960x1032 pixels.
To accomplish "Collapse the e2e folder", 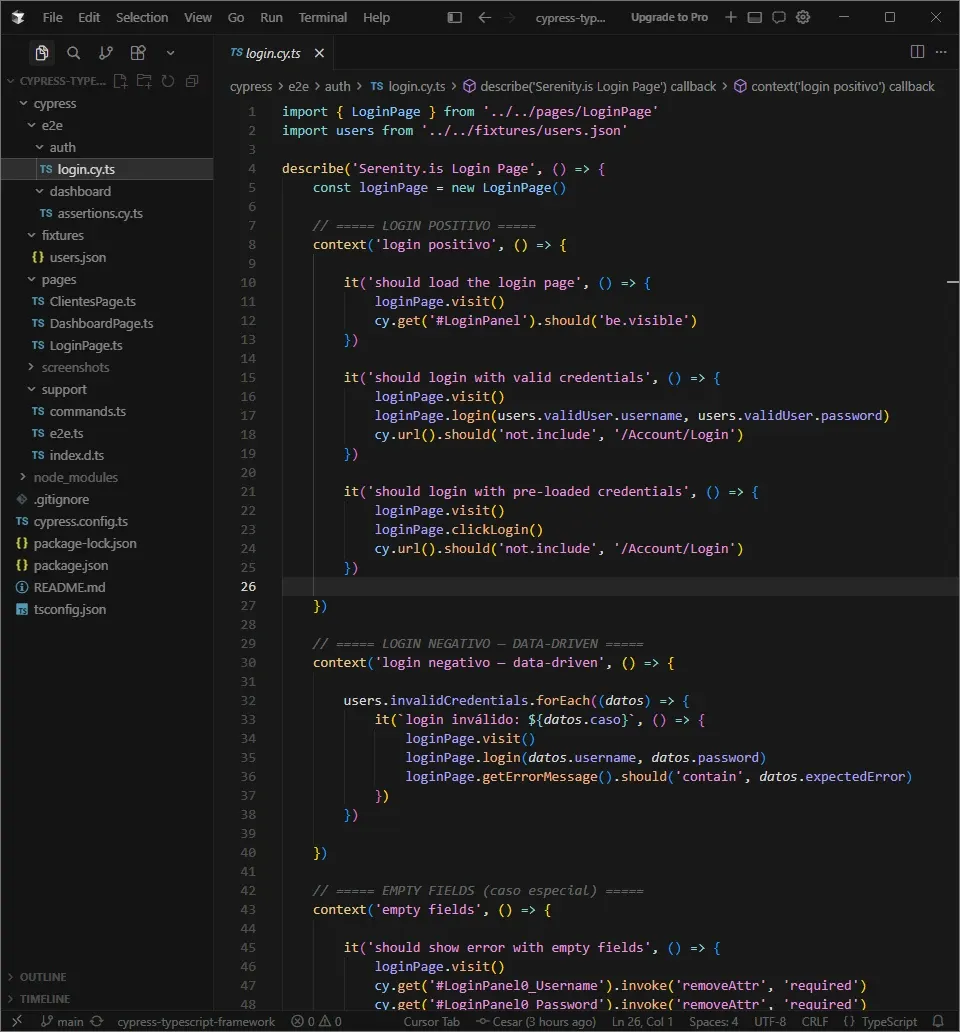I will click(x=107, y=125).
